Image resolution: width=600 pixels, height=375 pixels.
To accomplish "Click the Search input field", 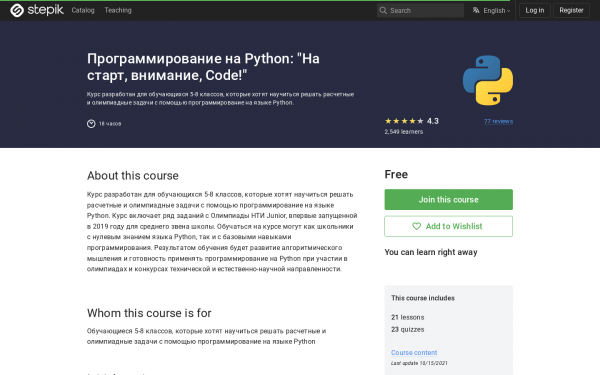I will (x=420, y=10).
